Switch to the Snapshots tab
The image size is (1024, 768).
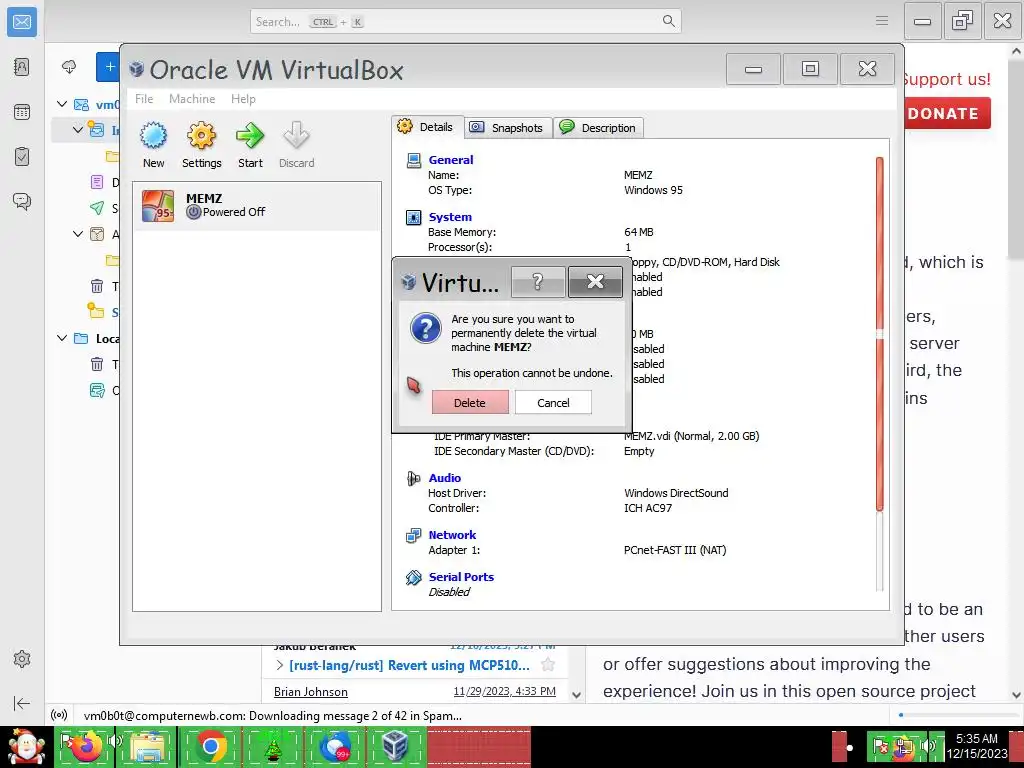coord(508,127)
